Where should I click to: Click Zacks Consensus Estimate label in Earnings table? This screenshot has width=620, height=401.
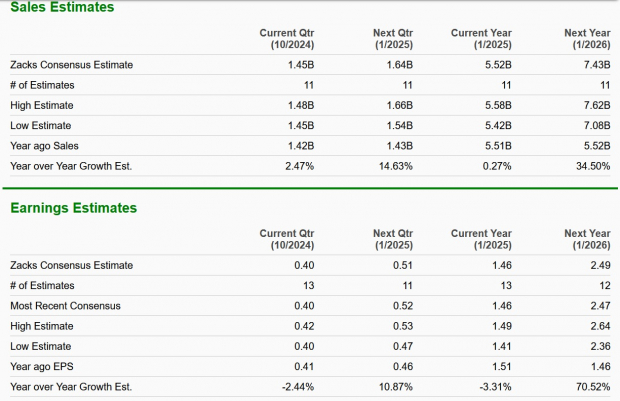point(72,265)
